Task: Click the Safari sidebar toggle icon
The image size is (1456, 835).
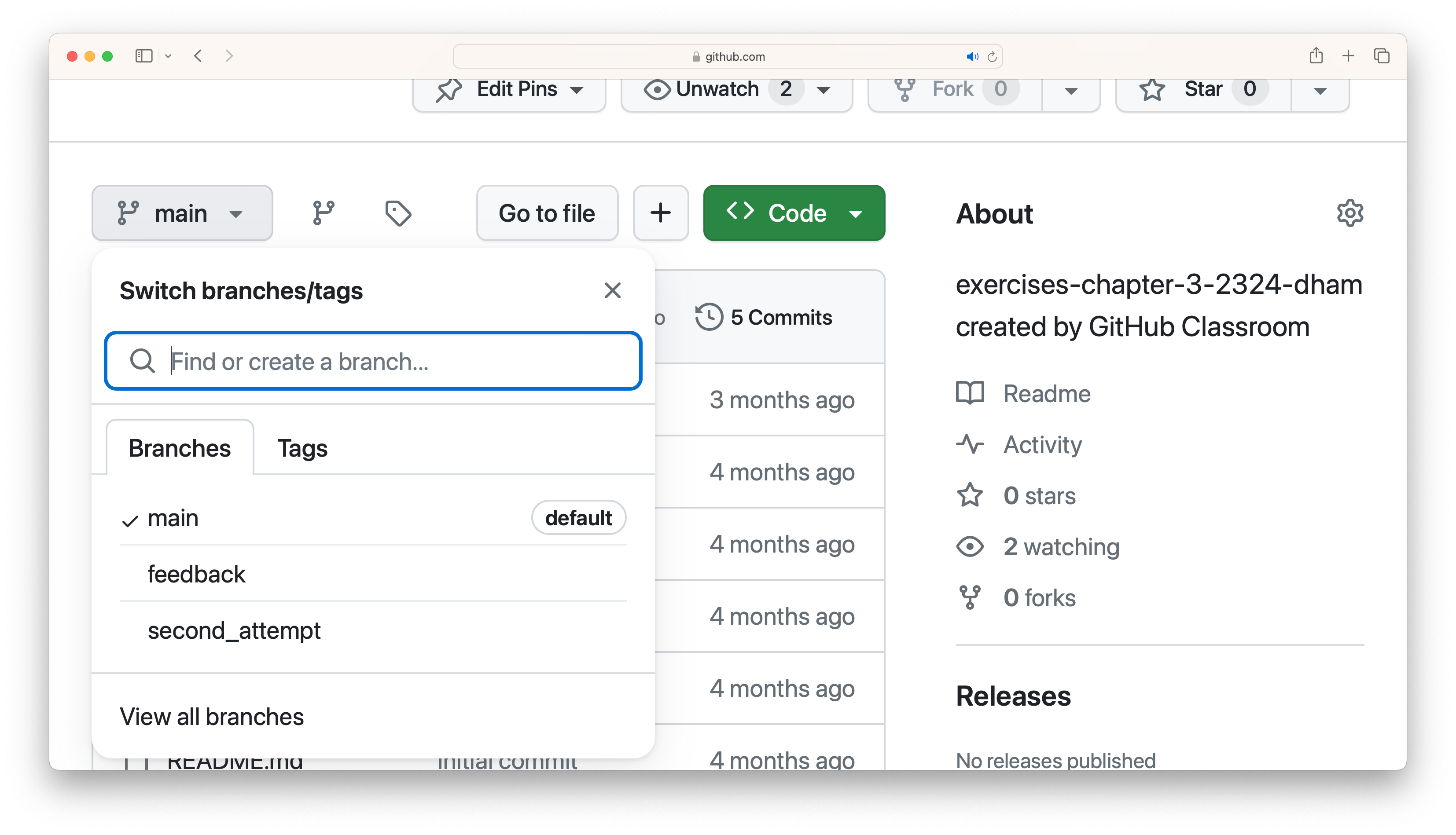Action: point(143,56)
